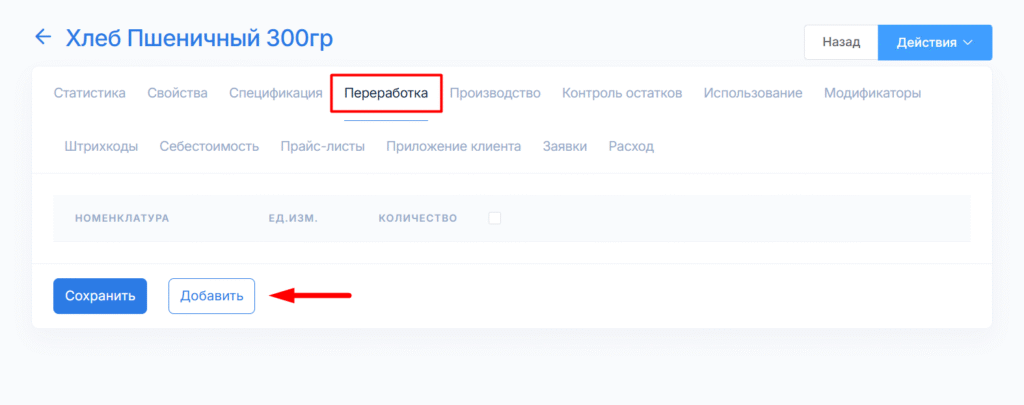Select the Переработка tab
This screenshot has height=405, width=1024.
click(x=386, y=94)
